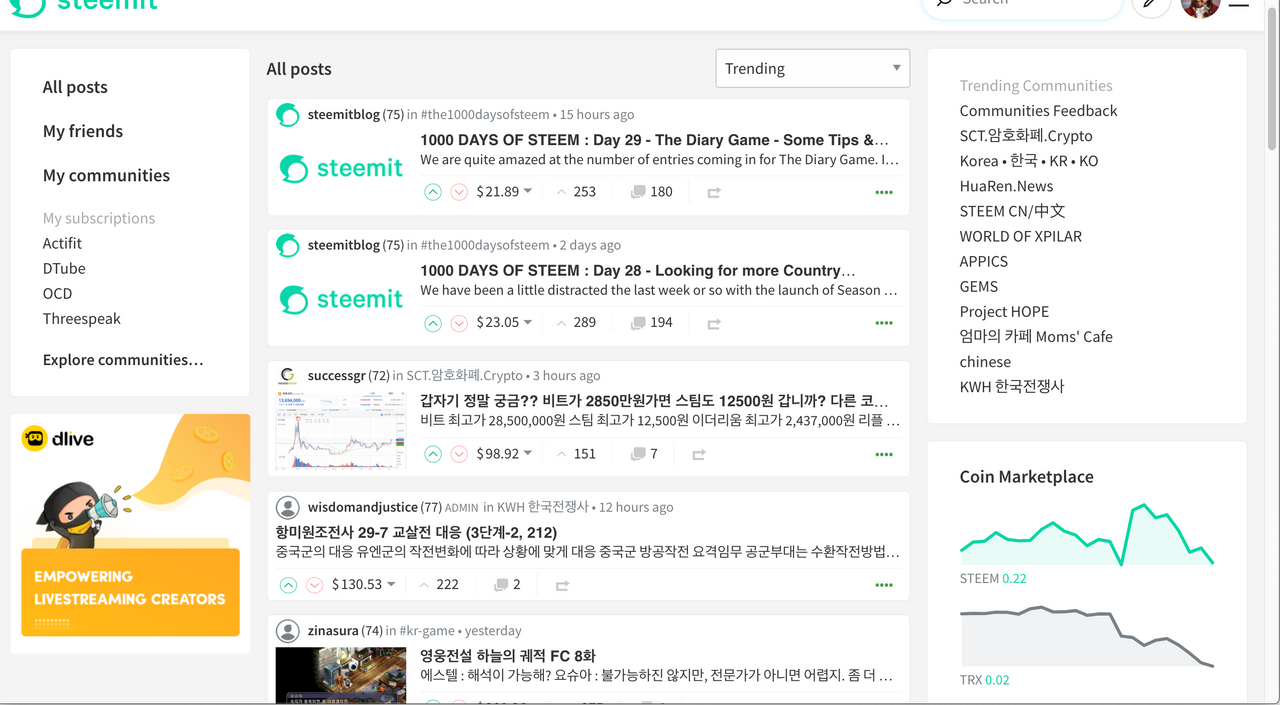Expand payout details for $23.05
Viewport: 1280px width, 705px height.
pyautogui.click(x=504, y=323)
